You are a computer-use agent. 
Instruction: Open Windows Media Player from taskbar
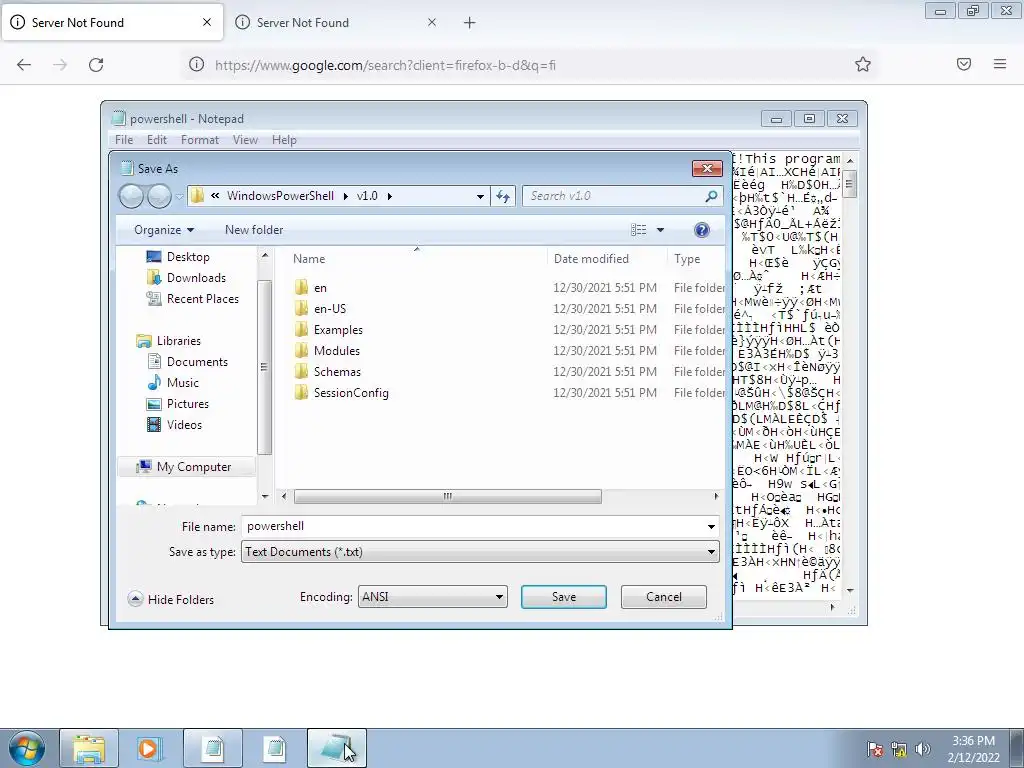pos(150,748)
